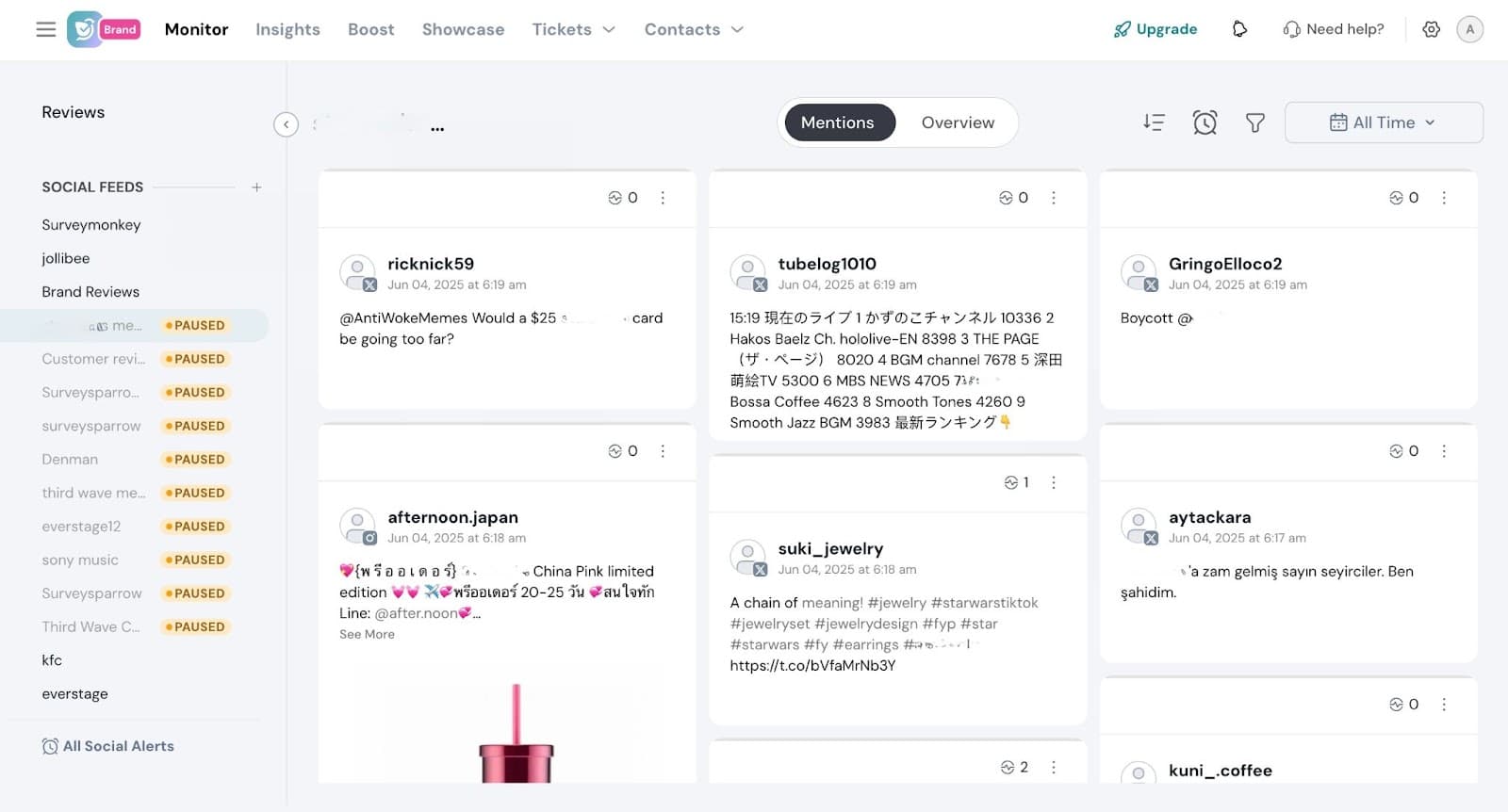Go to the Insights tab
The image size is (1508, 812).
click(x=287, y=29)
